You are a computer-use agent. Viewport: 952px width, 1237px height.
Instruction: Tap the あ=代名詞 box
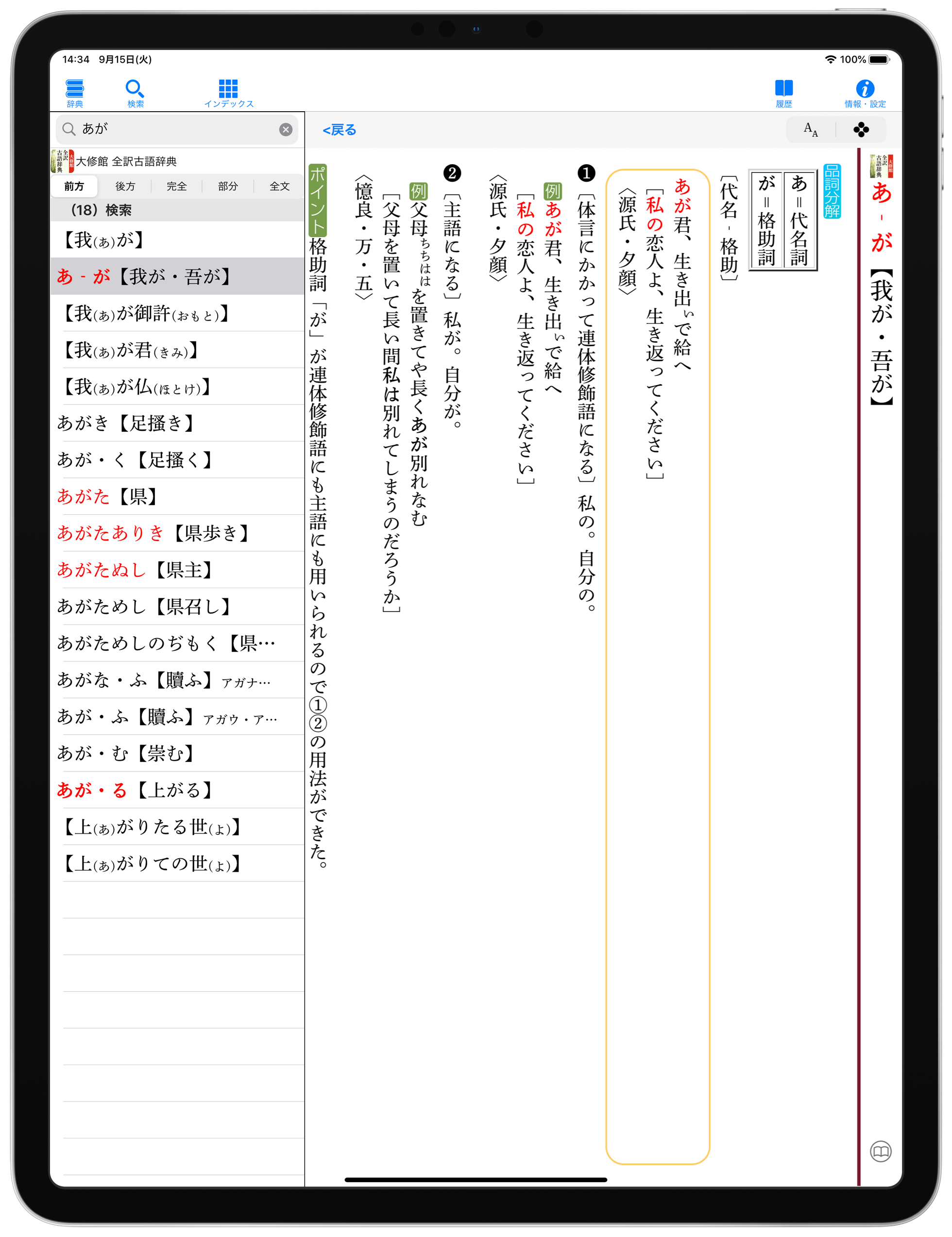[x=799, y=220]
